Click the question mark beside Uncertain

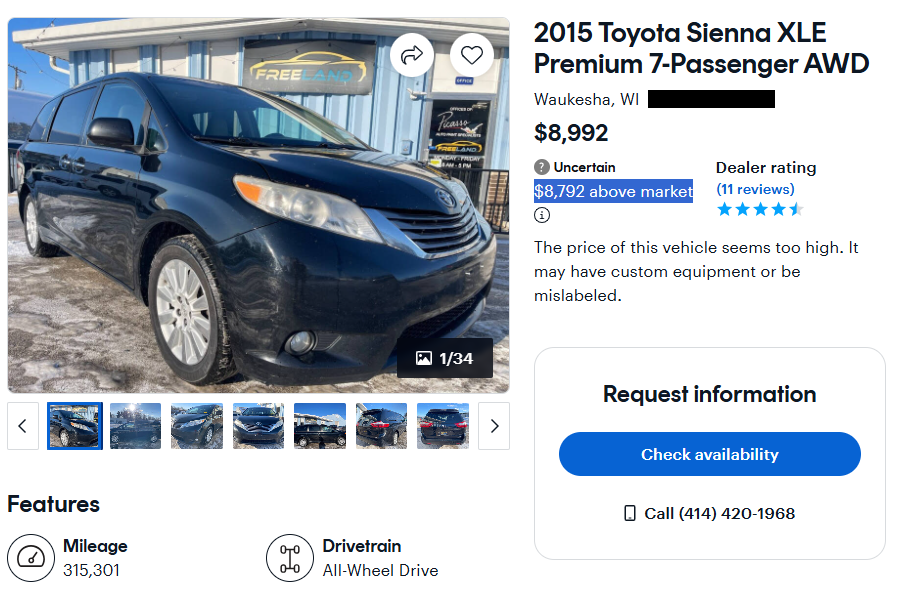coord(542,167)
